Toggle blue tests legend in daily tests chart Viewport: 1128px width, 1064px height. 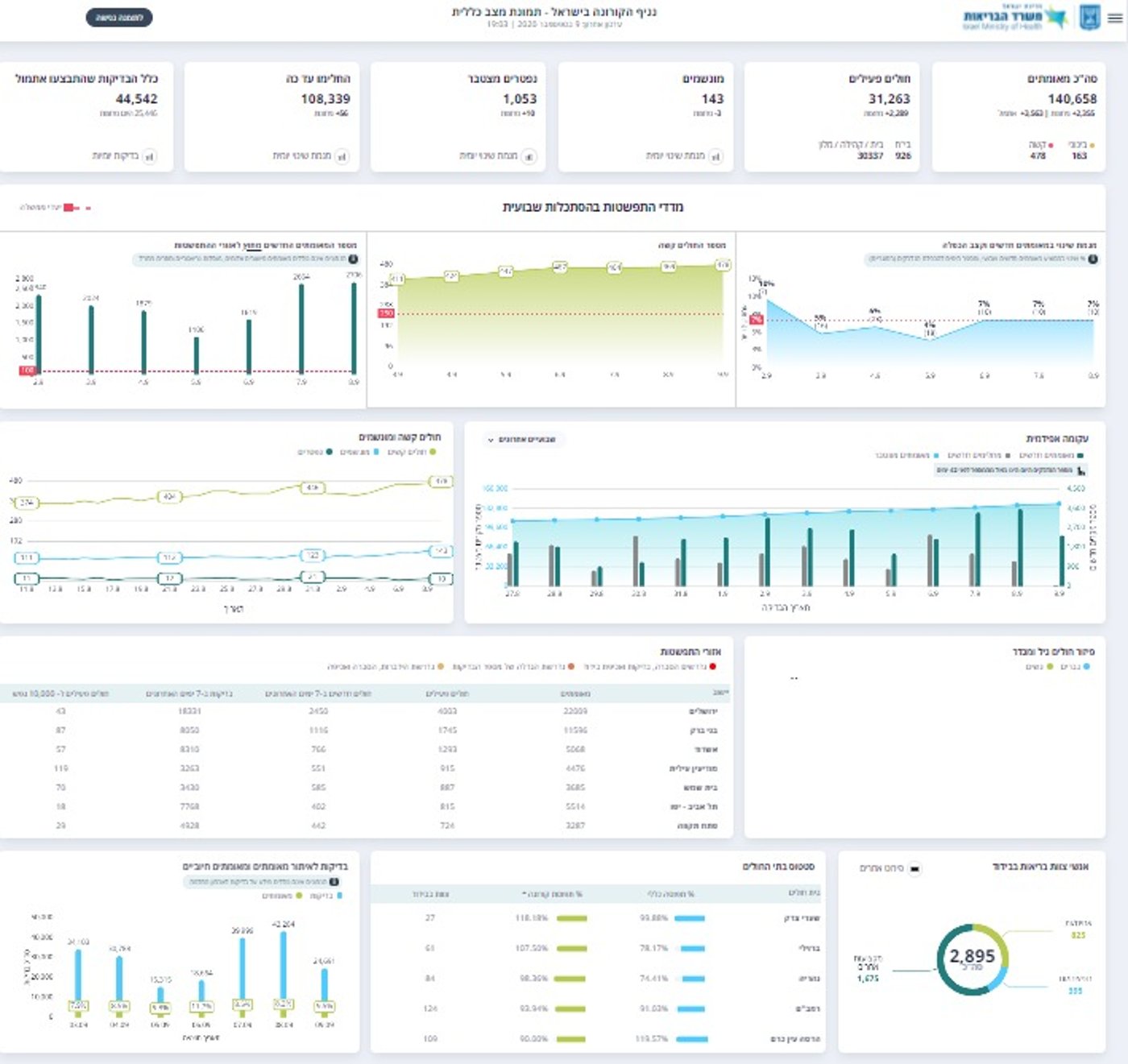coord(326,896)
